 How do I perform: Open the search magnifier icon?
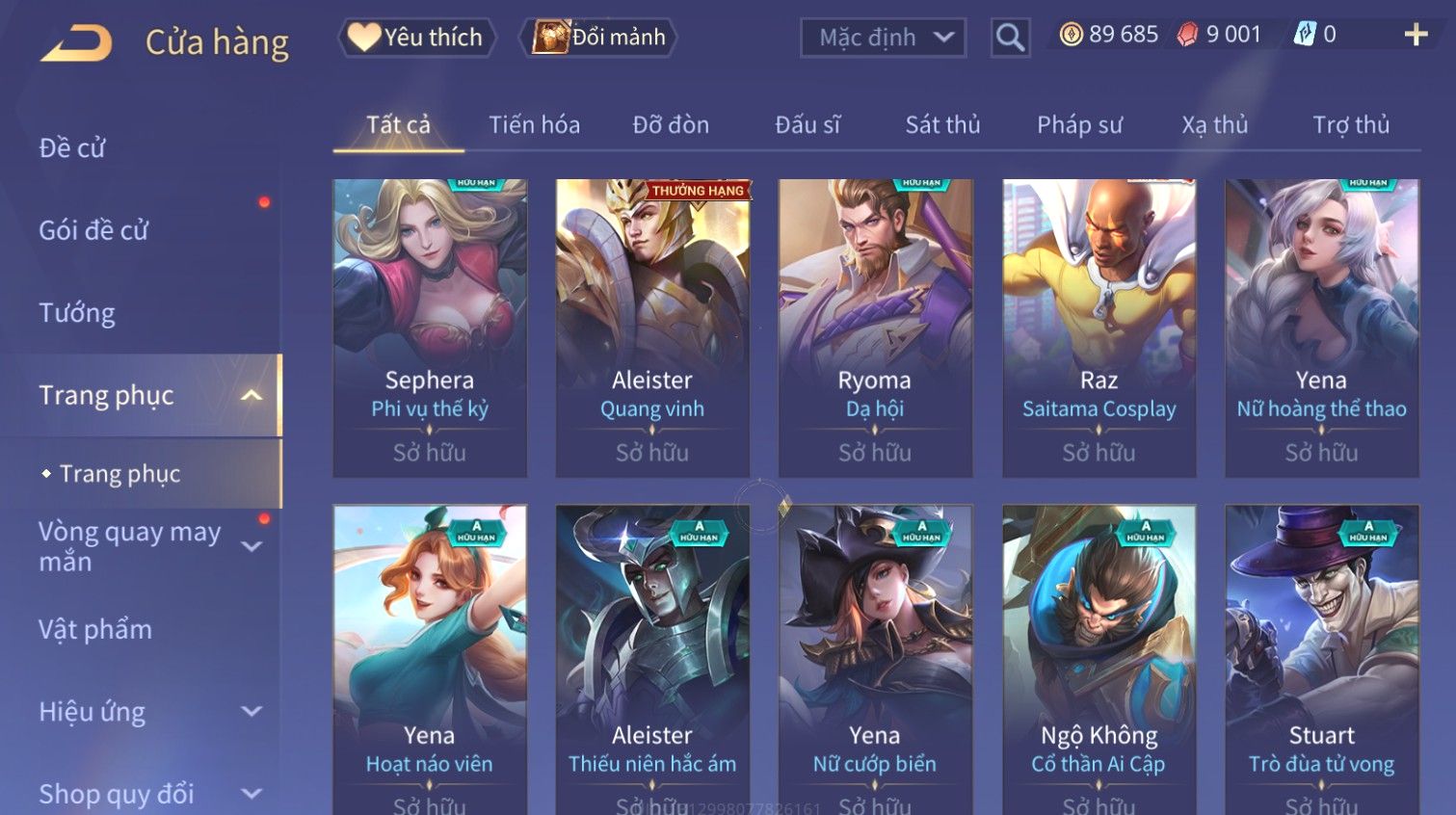[x=1010, y=38]
